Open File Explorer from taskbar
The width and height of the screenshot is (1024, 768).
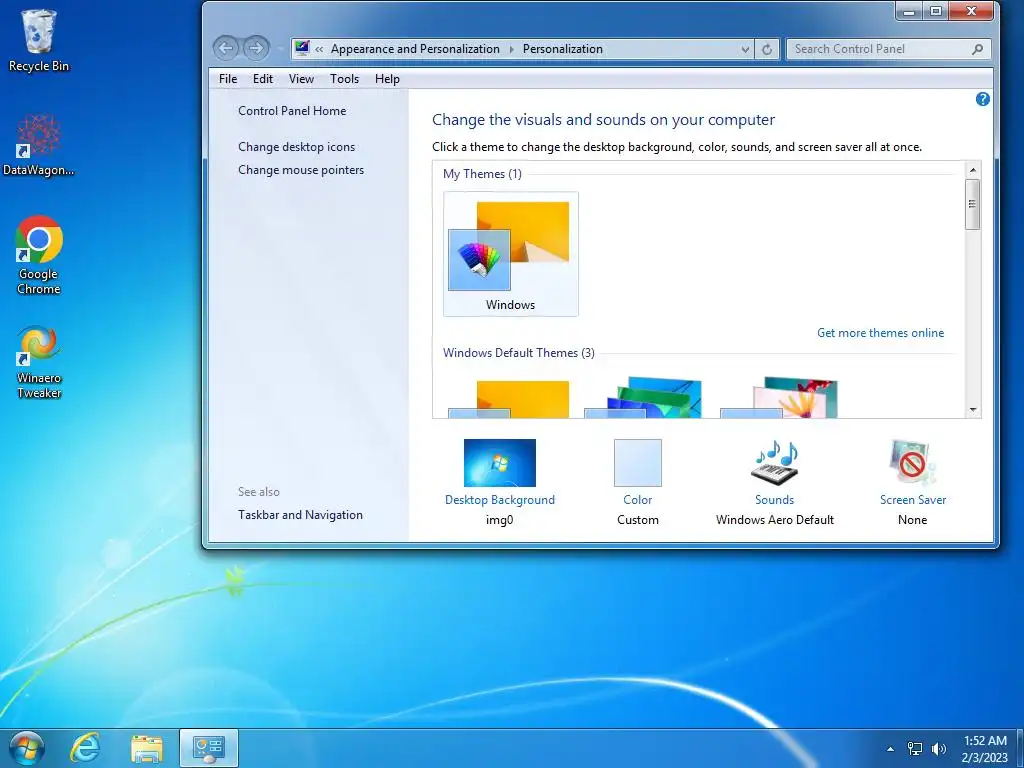pos(147,748)
